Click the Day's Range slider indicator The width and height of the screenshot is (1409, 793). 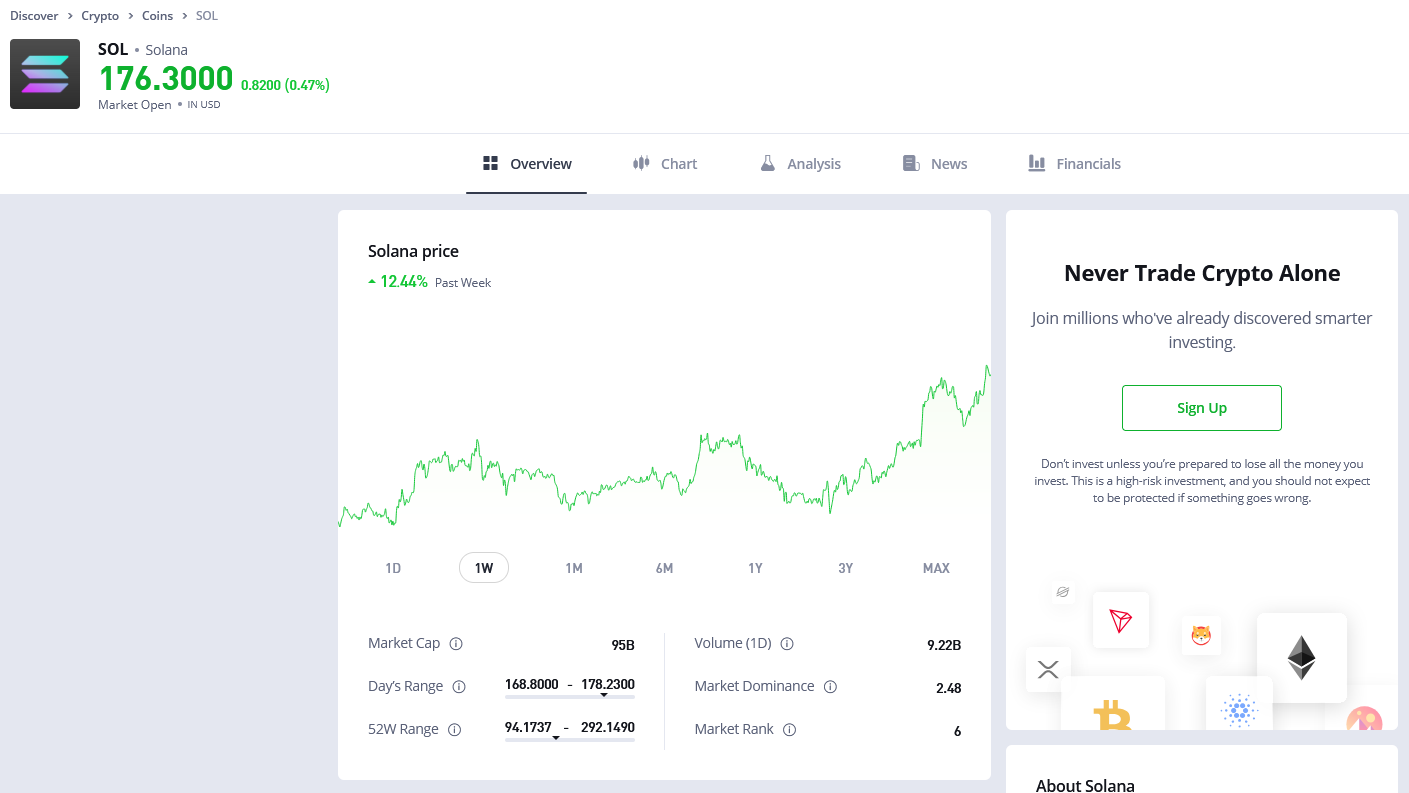(x=604, y=695)
